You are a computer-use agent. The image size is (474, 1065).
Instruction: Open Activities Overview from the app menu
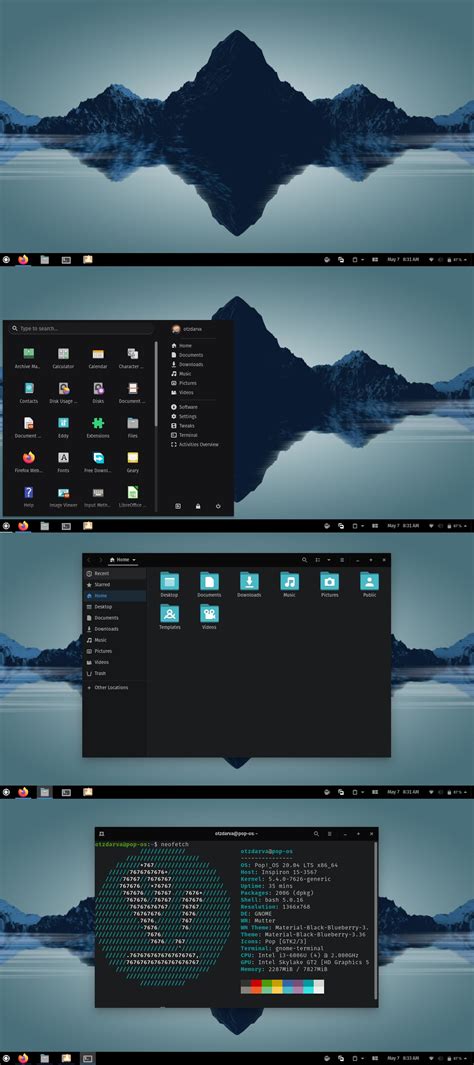(195, 444)
